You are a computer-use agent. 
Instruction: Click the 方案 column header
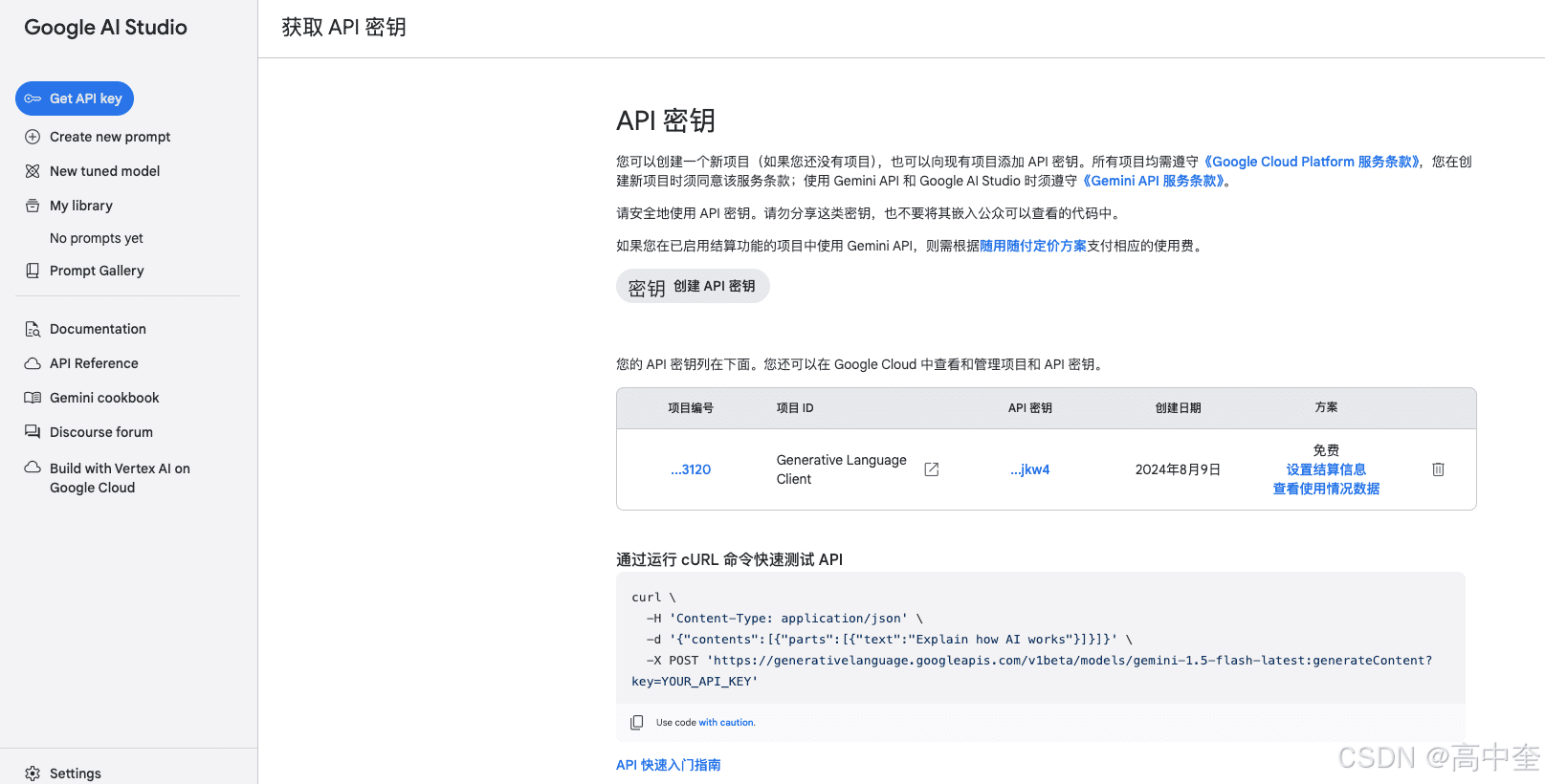[x=1326, y=407]
